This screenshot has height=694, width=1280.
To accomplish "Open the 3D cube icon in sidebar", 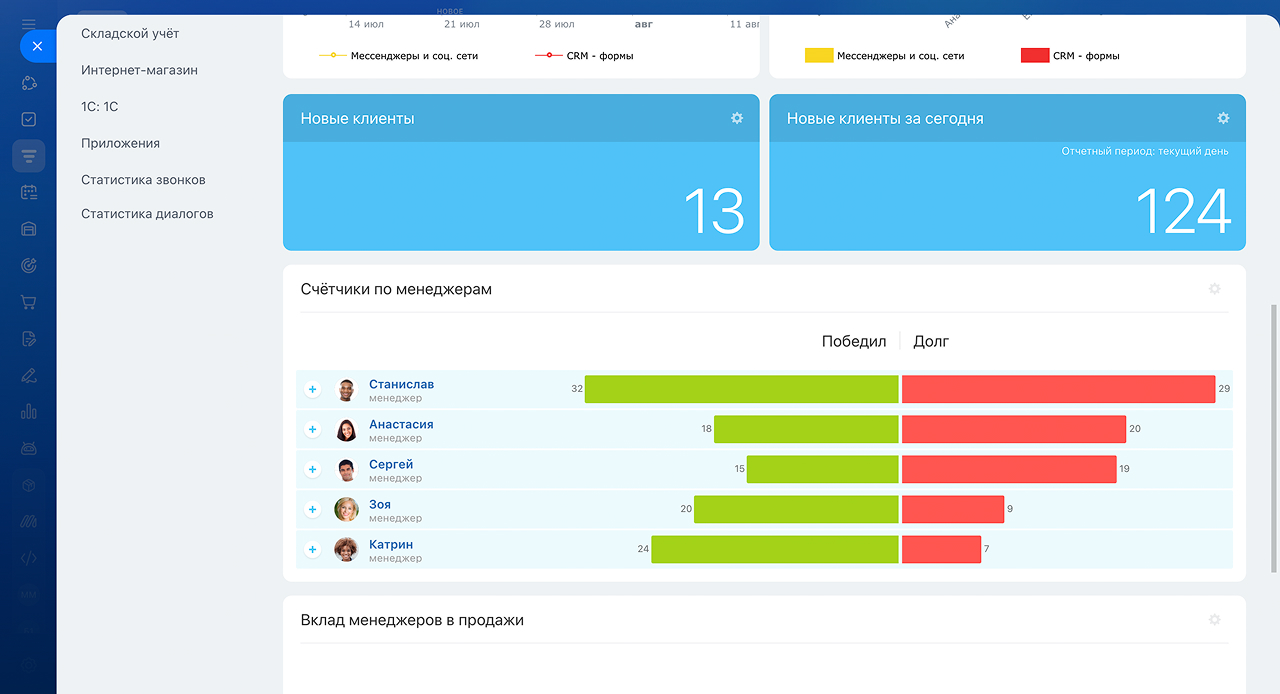I will (29, 485).
